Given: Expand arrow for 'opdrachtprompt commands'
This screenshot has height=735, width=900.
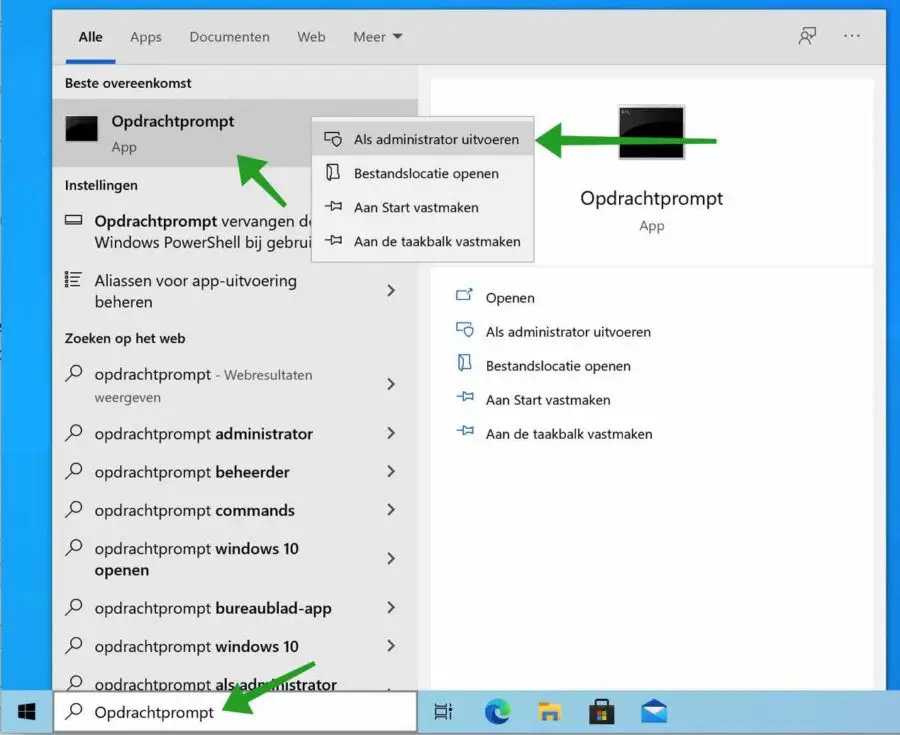Looking at the screenshot, I should (391, 510).
